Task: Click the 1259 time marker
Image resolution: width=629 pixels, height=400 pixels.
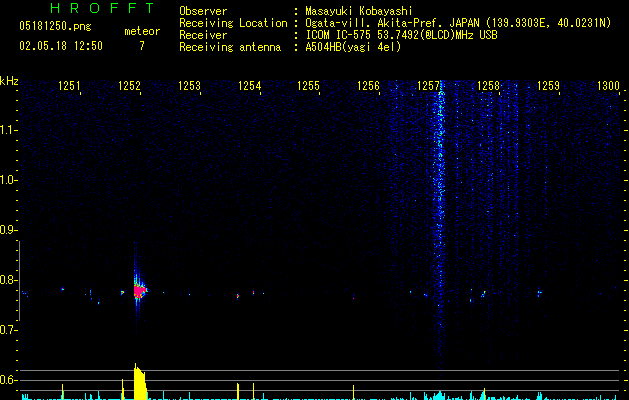Action: pyautogui.click(x=548, y=86)
